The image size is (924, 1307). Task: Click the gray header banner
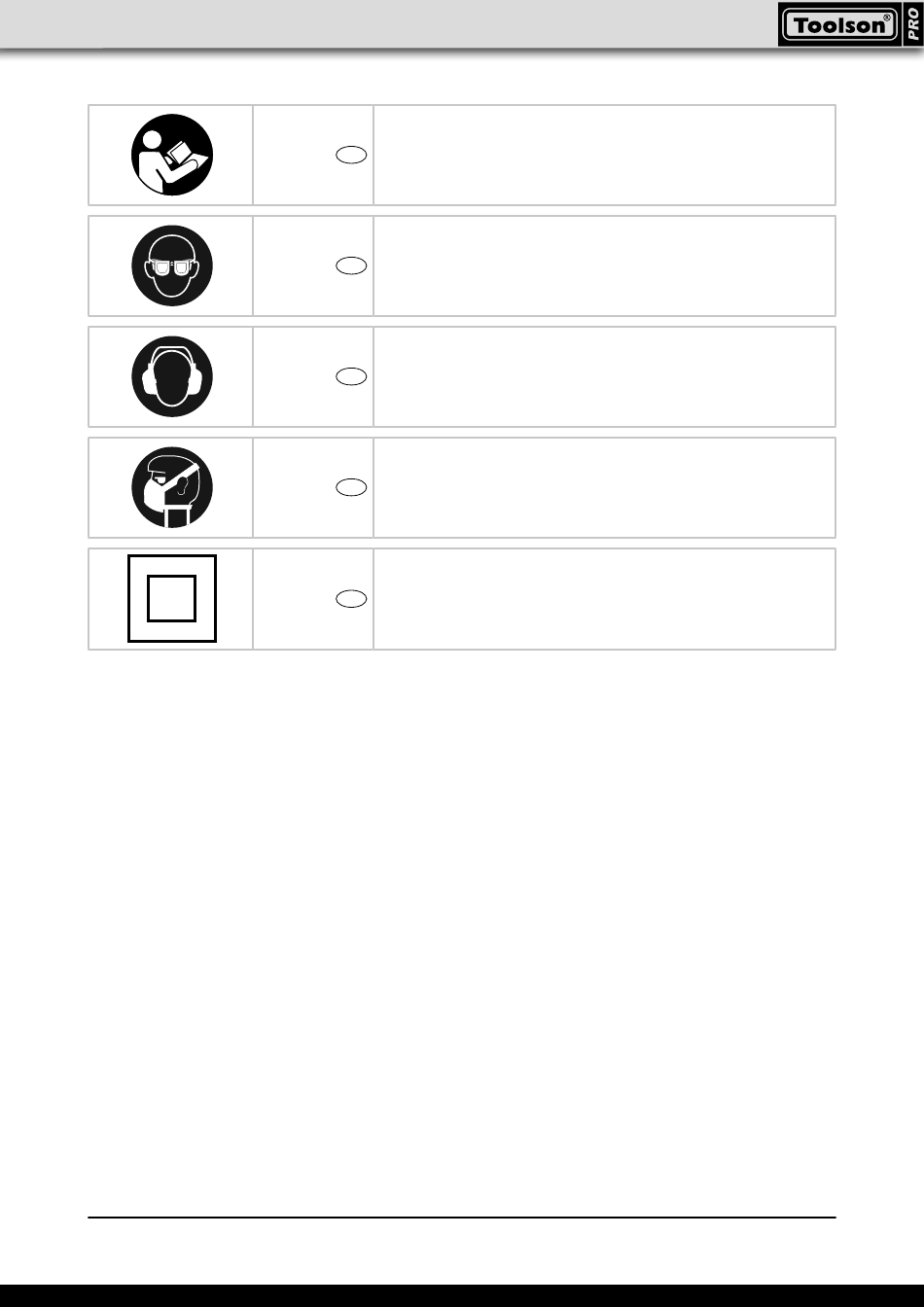(x=389, y=23)
